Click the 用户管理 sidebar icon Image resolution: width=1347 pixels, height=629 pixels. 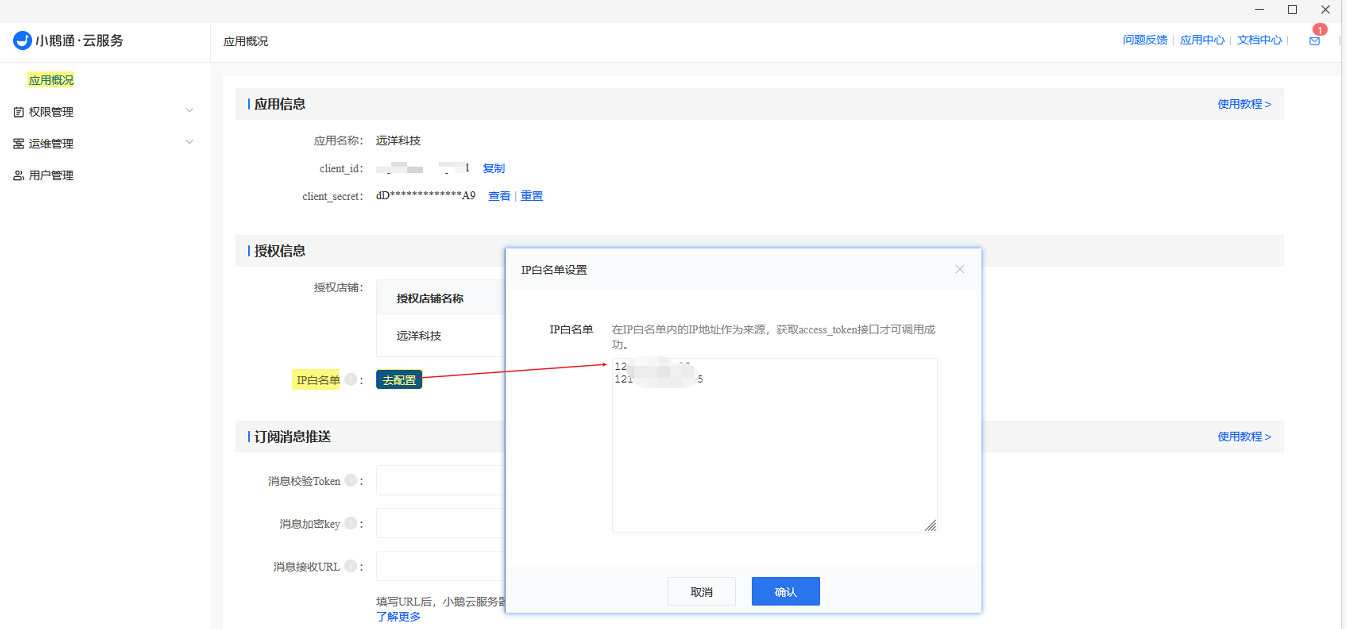pyautogui.click(x=18, y=176)
